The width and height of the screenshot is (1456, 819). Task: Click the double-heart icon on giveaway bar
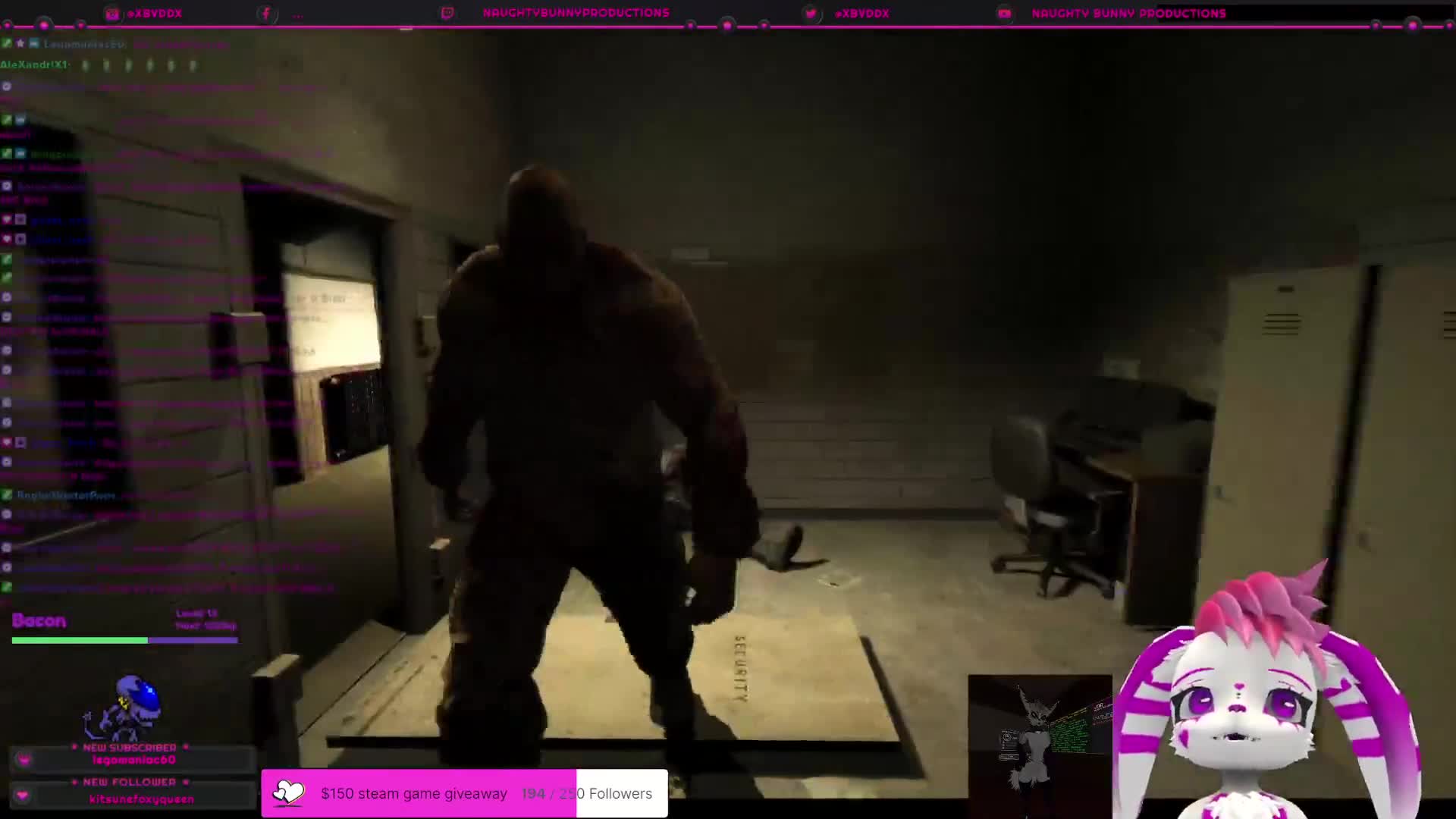click(x=287, y=793)
